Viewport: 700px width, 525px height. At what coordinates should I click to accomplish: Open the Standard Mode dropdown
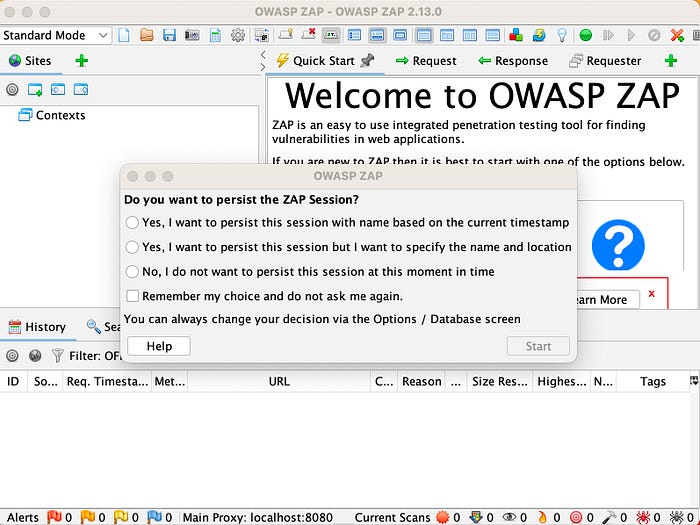tap(55, 35)
